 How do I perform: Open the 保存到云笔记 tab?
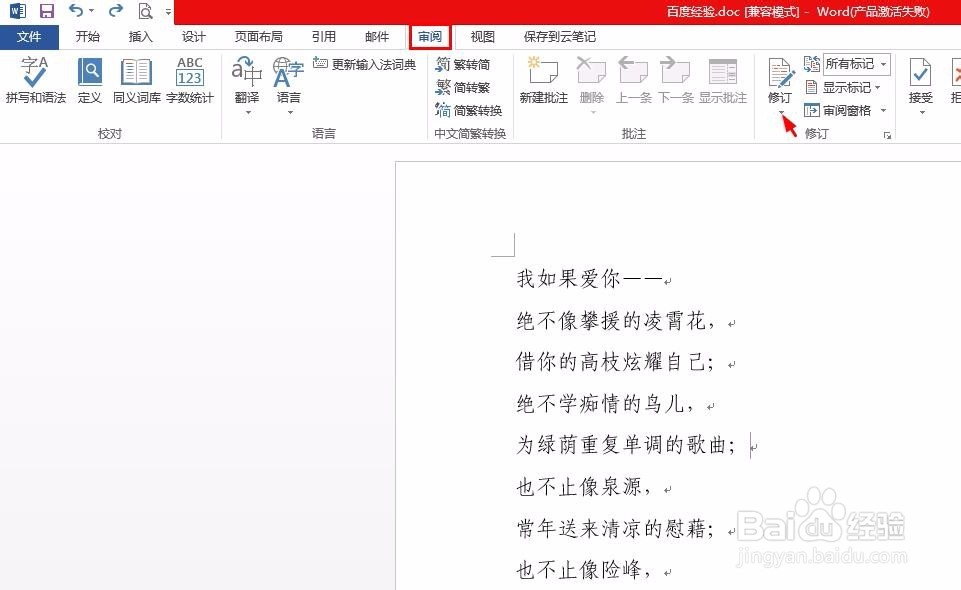560,37
